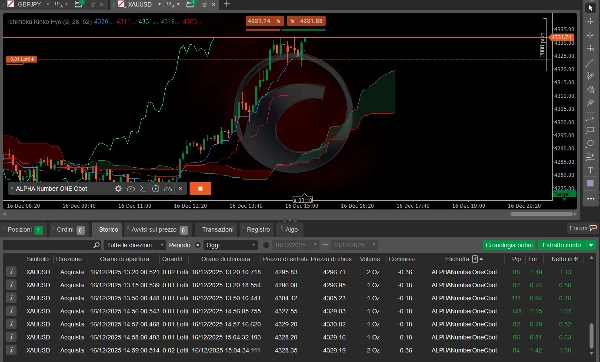Open ALPHA Number ONE Cbot settings gear

pos(118,189)
